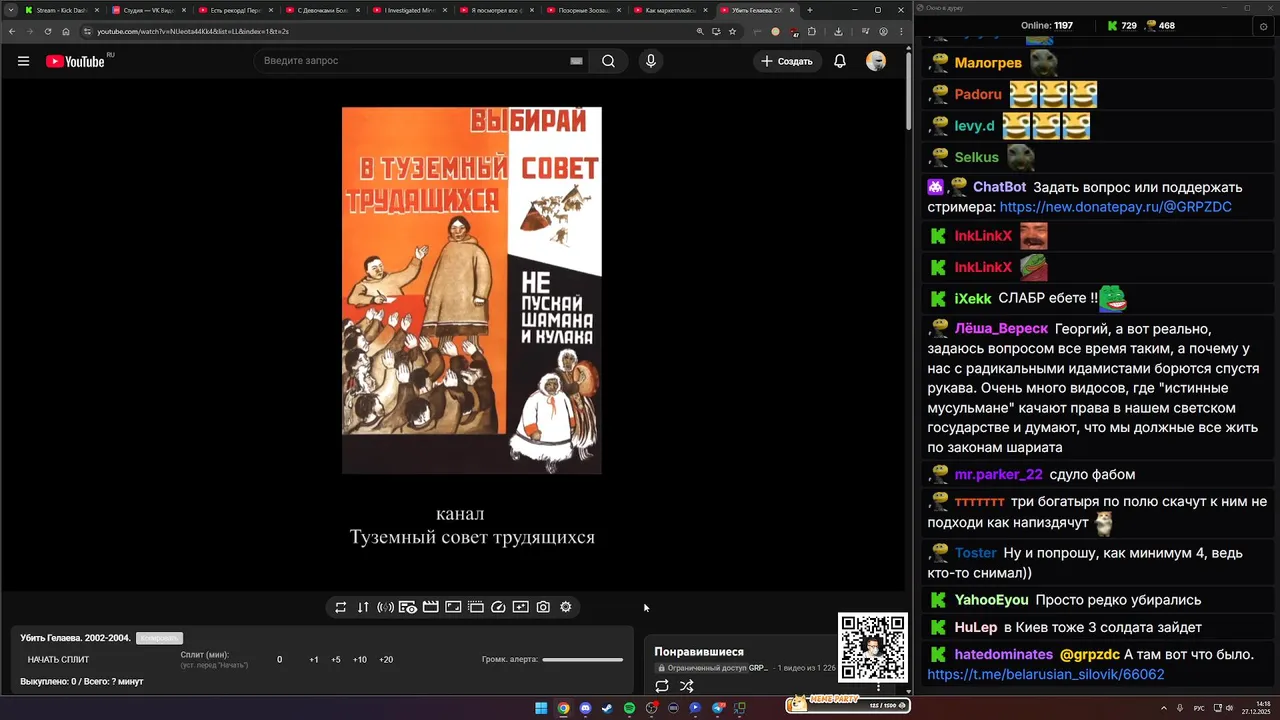This screenshot has width=1280, height=720.
Task: Click the Online: 1197 counter
Action: coord(1047,26)
